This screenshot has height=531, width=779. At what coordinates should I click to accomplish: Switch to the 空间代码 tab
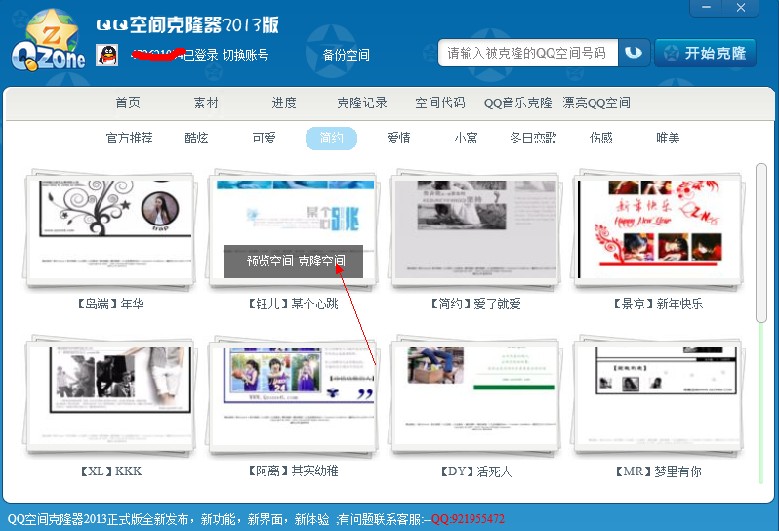click(440, 103)
